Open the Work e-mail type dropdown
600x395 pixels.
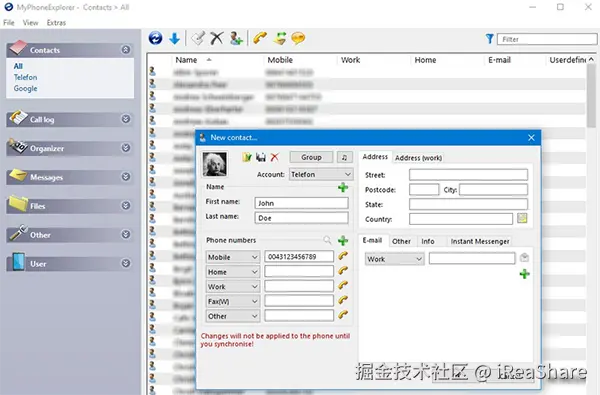(x=395, y=259)
